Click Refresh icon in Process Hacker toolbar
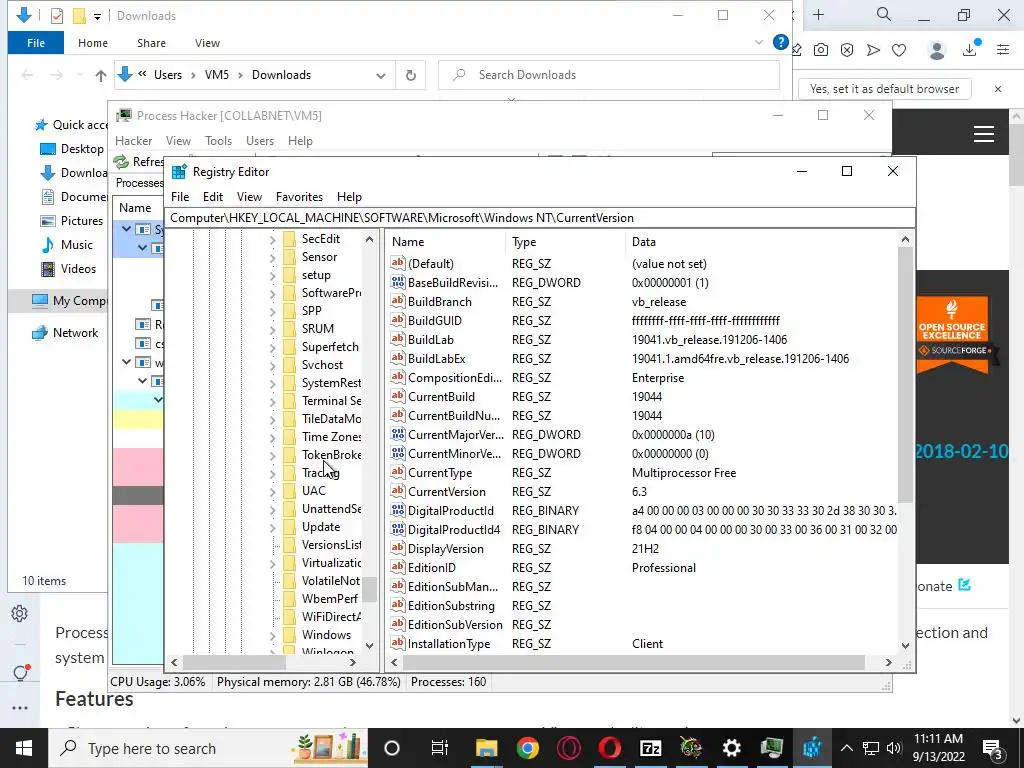Viewport: 1024px width, 768px height. coord(121,161)
